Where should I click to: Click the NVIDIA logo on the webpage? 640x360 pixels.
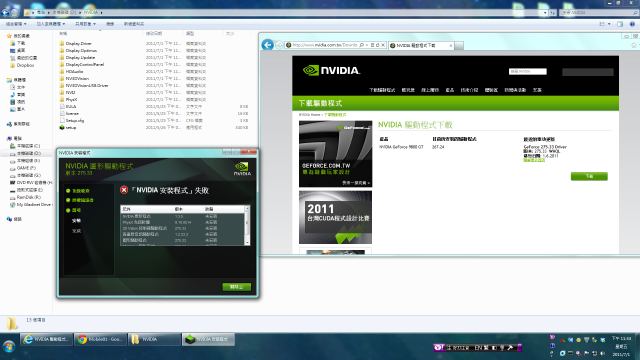click(331, 71)
